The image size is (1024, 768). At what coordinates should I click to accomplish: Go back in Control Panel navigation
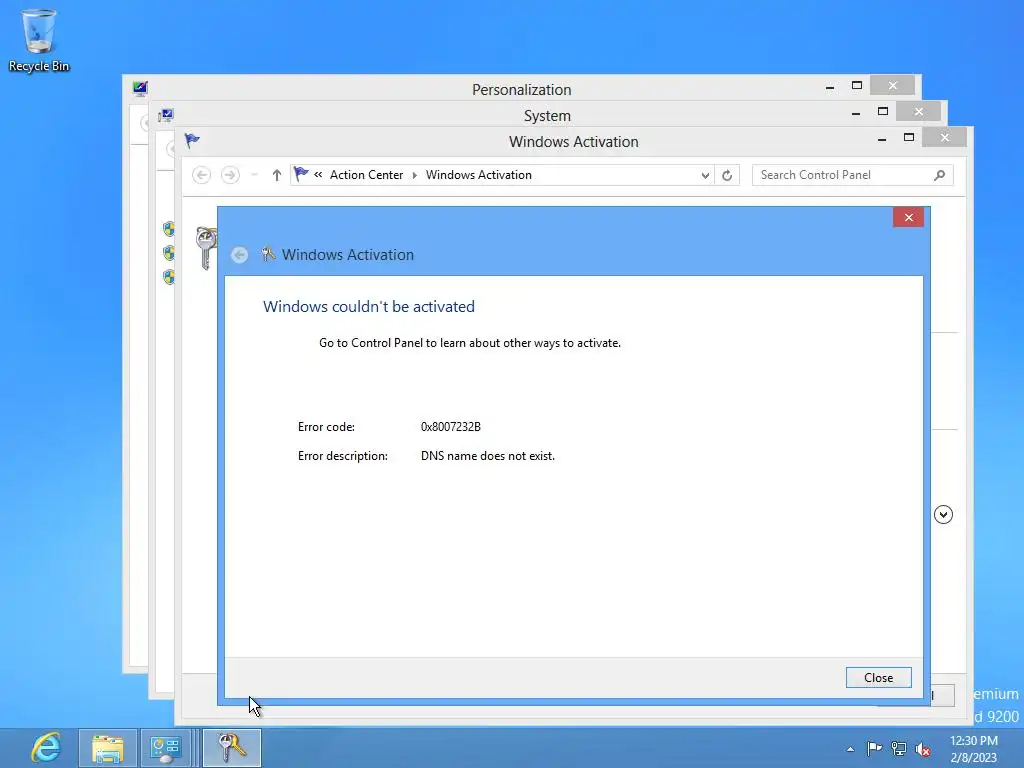(202, 175)
